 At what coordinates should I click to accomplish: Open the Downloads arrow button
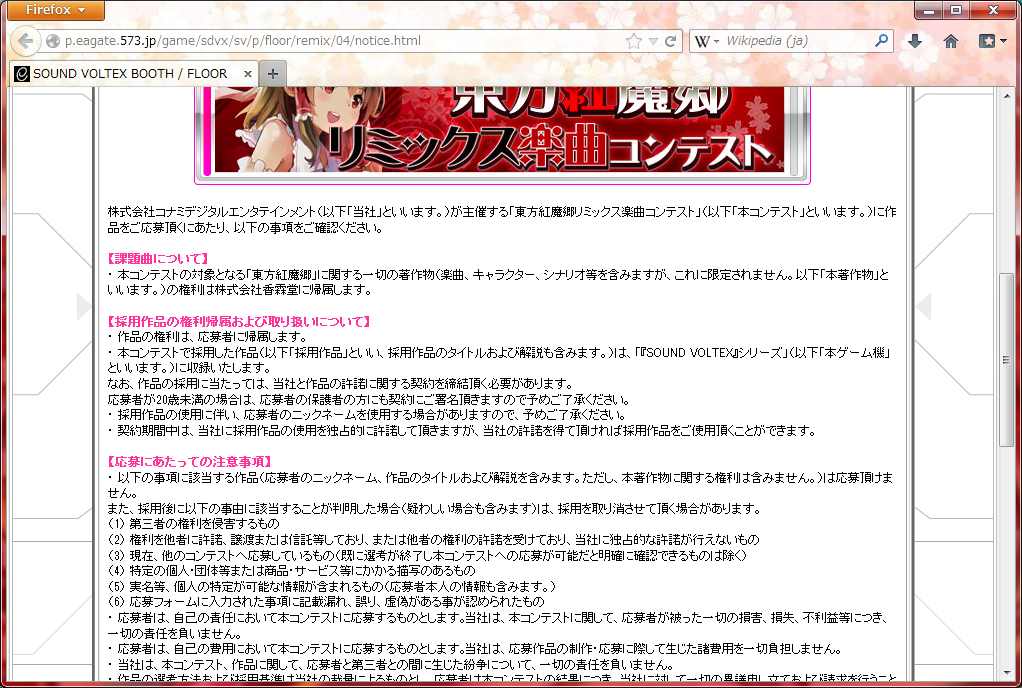(x=914, y=42)
